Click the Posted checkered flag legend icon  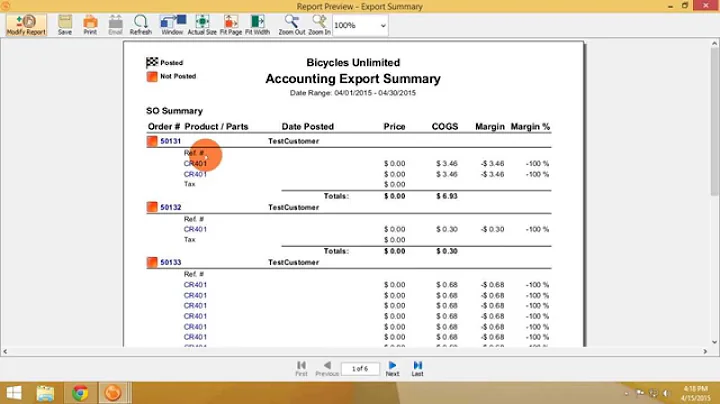152,62
